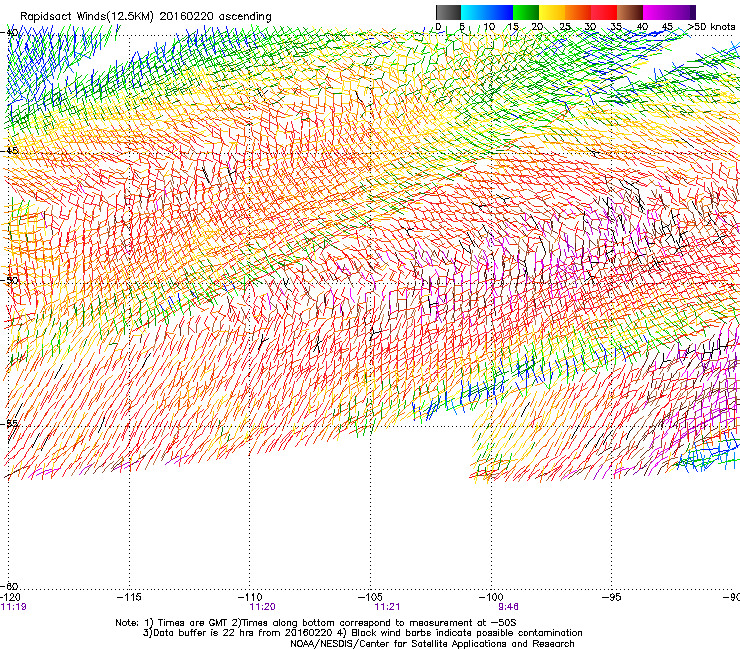Click the -60 latitude axis label
This screenshot has height=650, width=740.
pyautogui.click(x=10, y=586)
